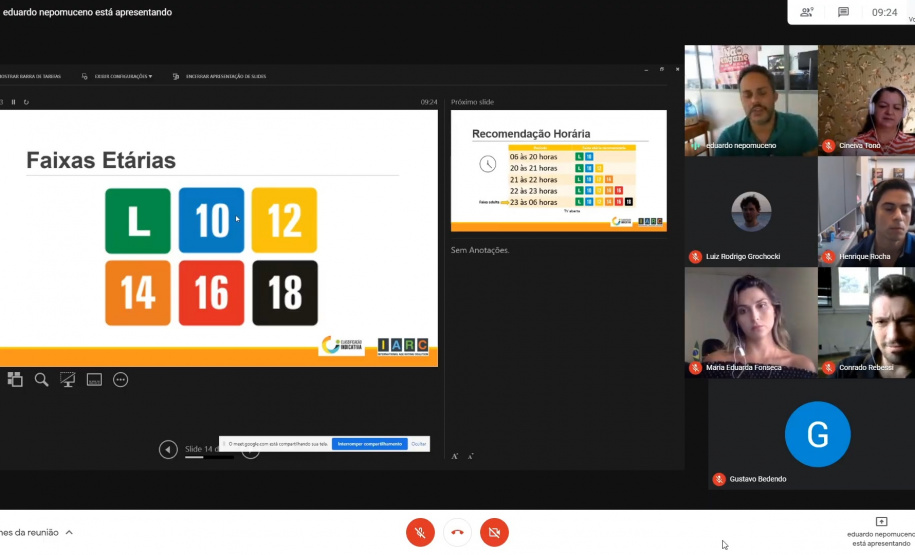Open the see-all-slides grid icon
Image resolution: width=915 pixels, height=555 pixels.
pos(15,379)
